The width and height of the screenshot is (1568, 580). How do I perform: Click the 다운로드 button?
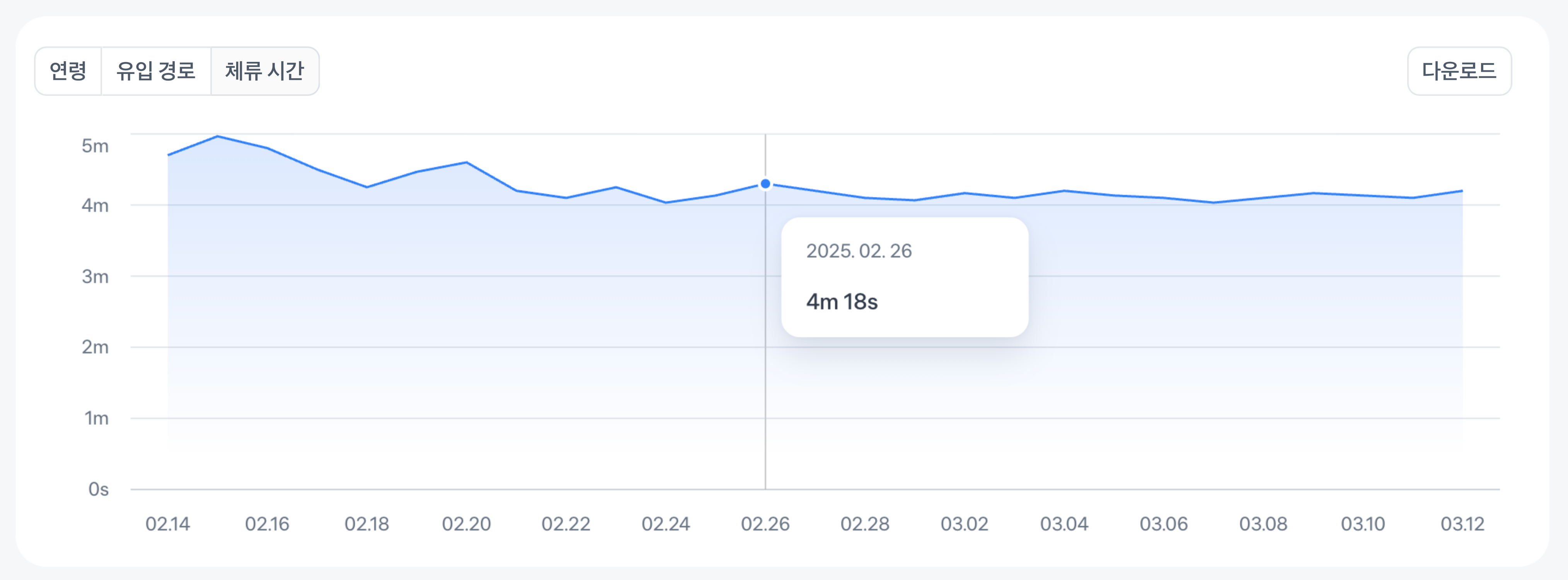[x=1459, y=71]
